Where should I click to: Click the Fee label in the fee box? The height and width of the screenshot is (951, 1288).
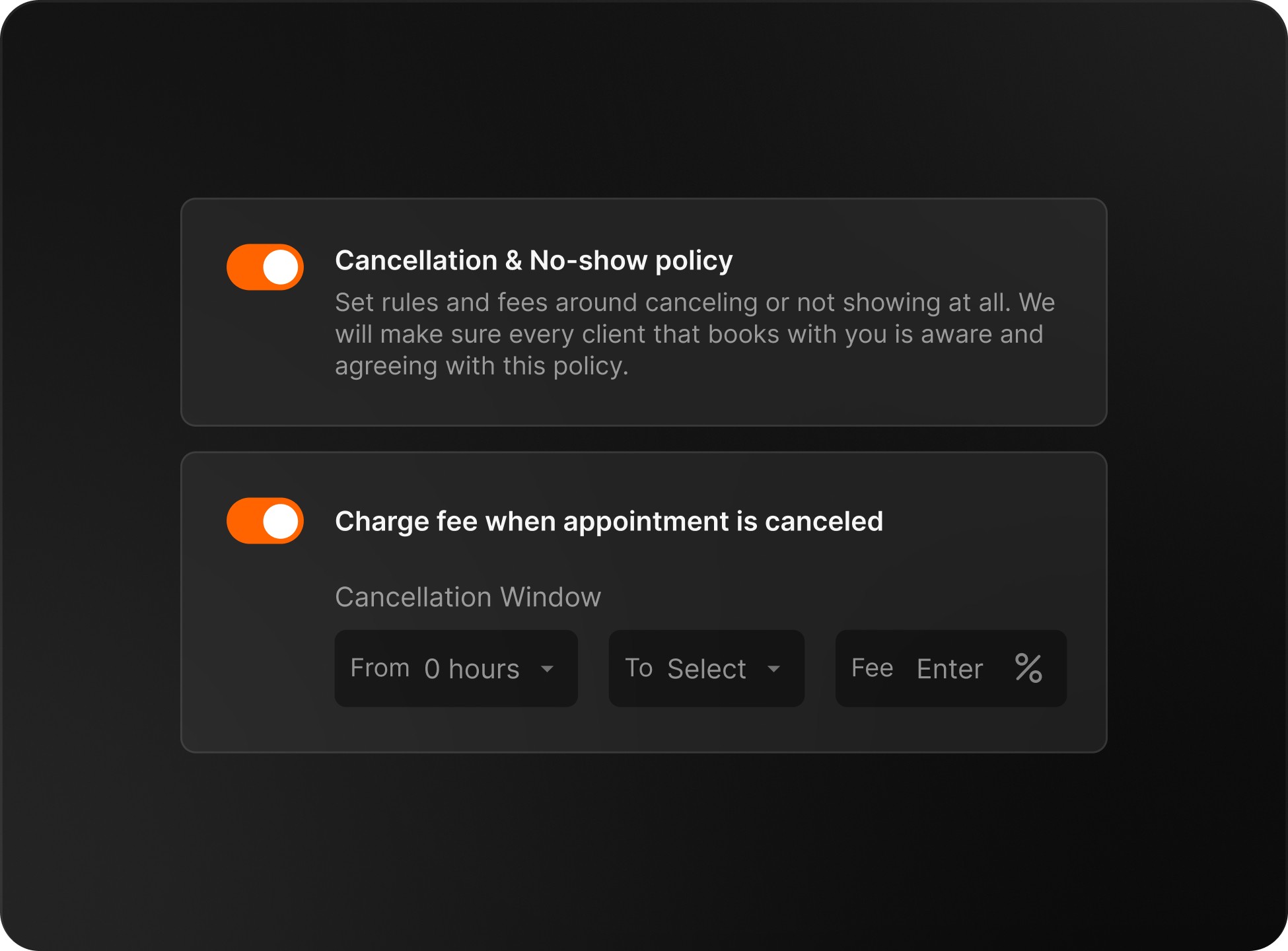(x=872, y=668)
